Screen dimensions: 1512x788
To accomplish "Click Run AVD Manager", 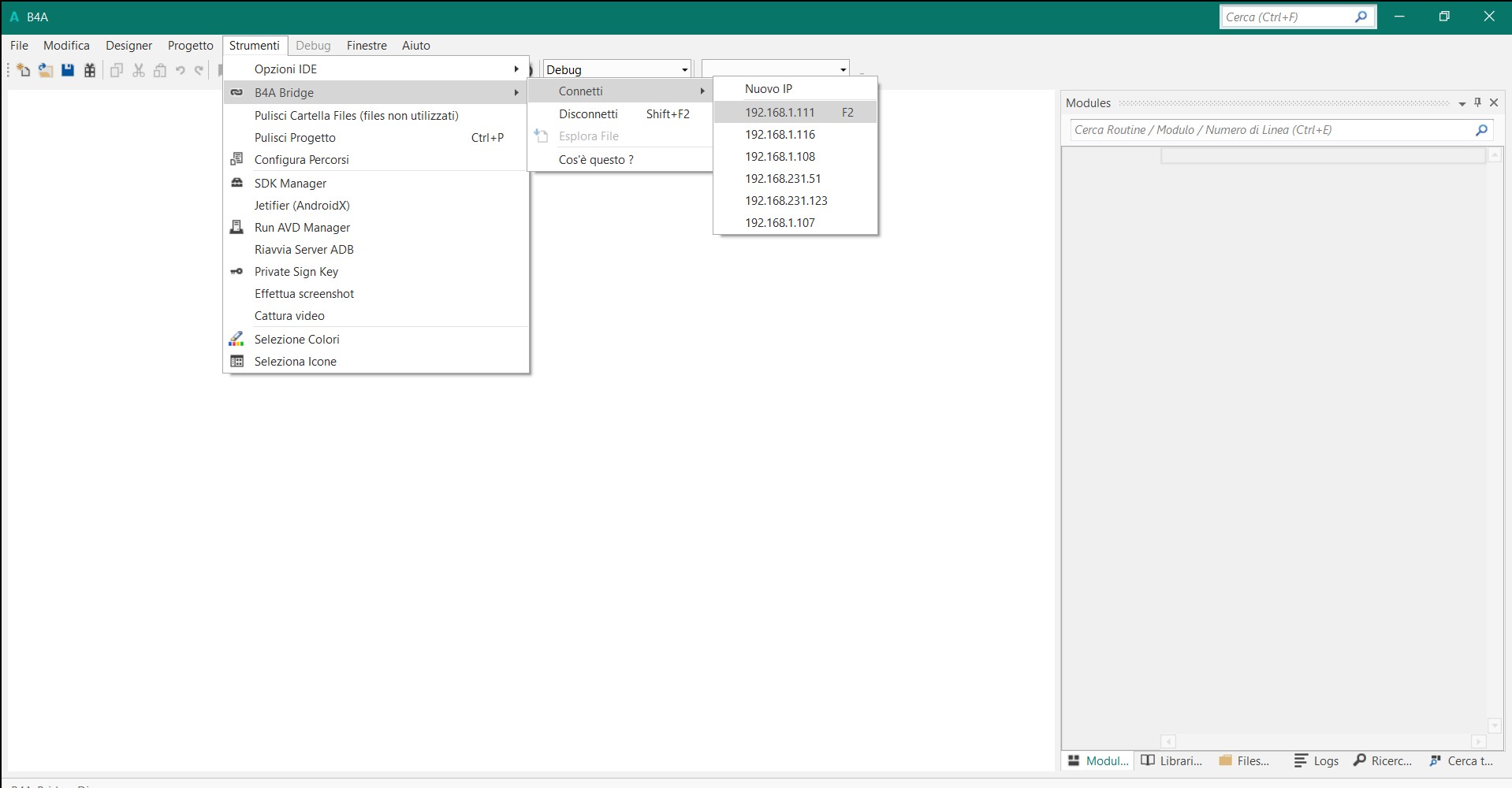I will tap(376, 228).
